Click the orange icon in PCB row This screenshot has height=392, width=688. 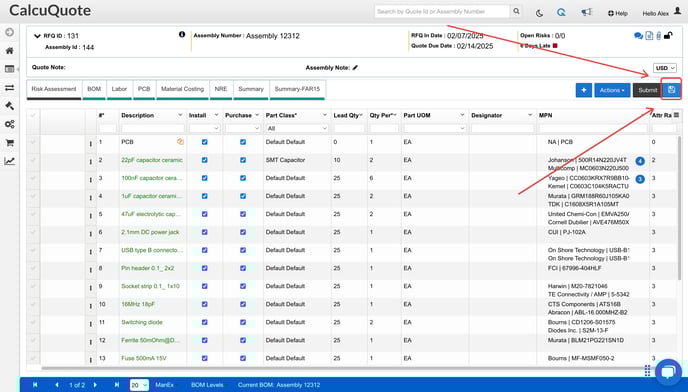tap(180, 142)
